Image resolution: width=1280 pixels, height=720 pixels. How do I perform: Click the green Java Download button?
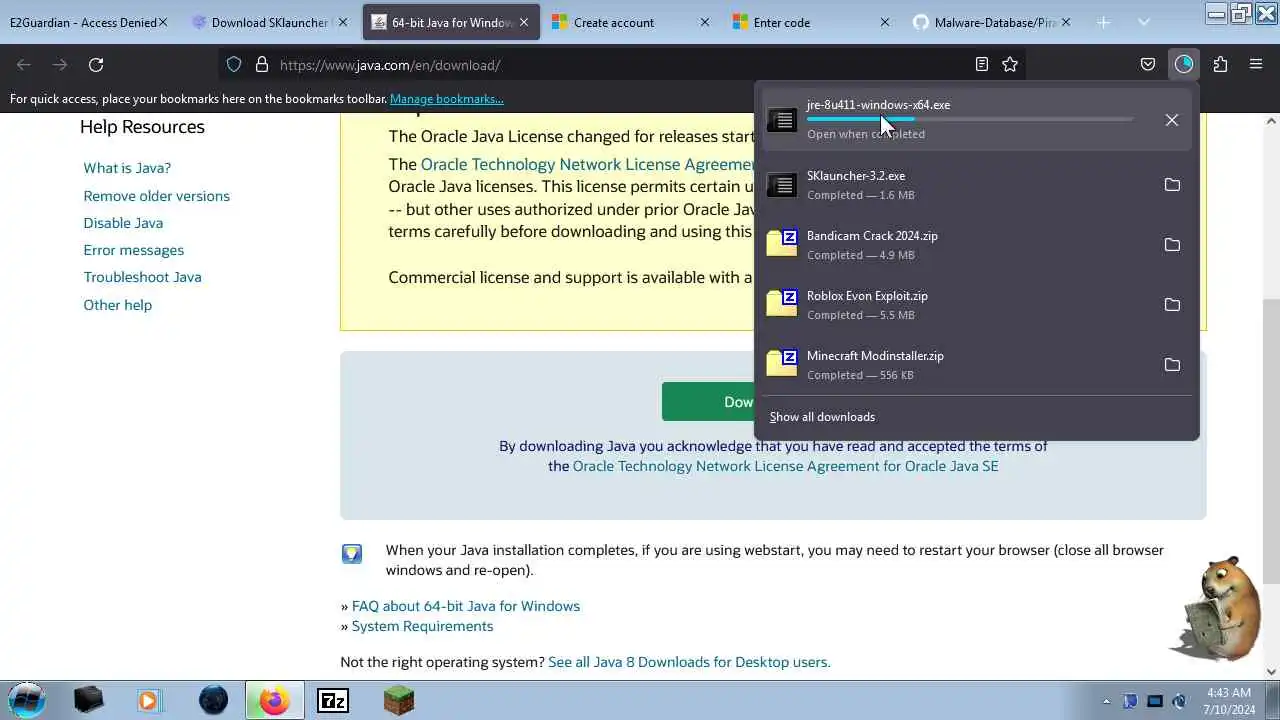[x=708, y=401]
